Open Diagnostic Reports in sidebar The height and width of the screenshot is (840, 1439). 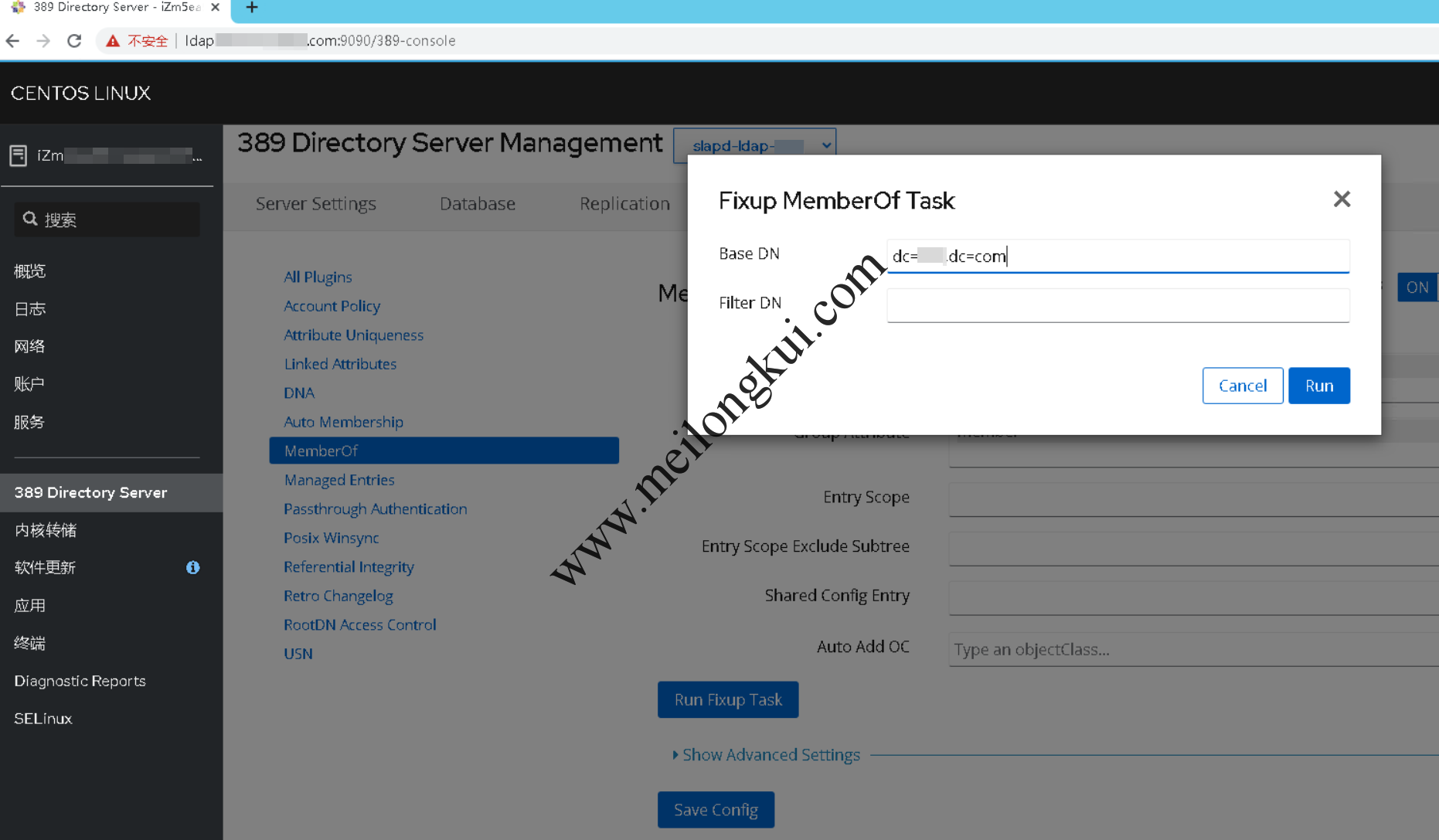[x=80, y=681]
